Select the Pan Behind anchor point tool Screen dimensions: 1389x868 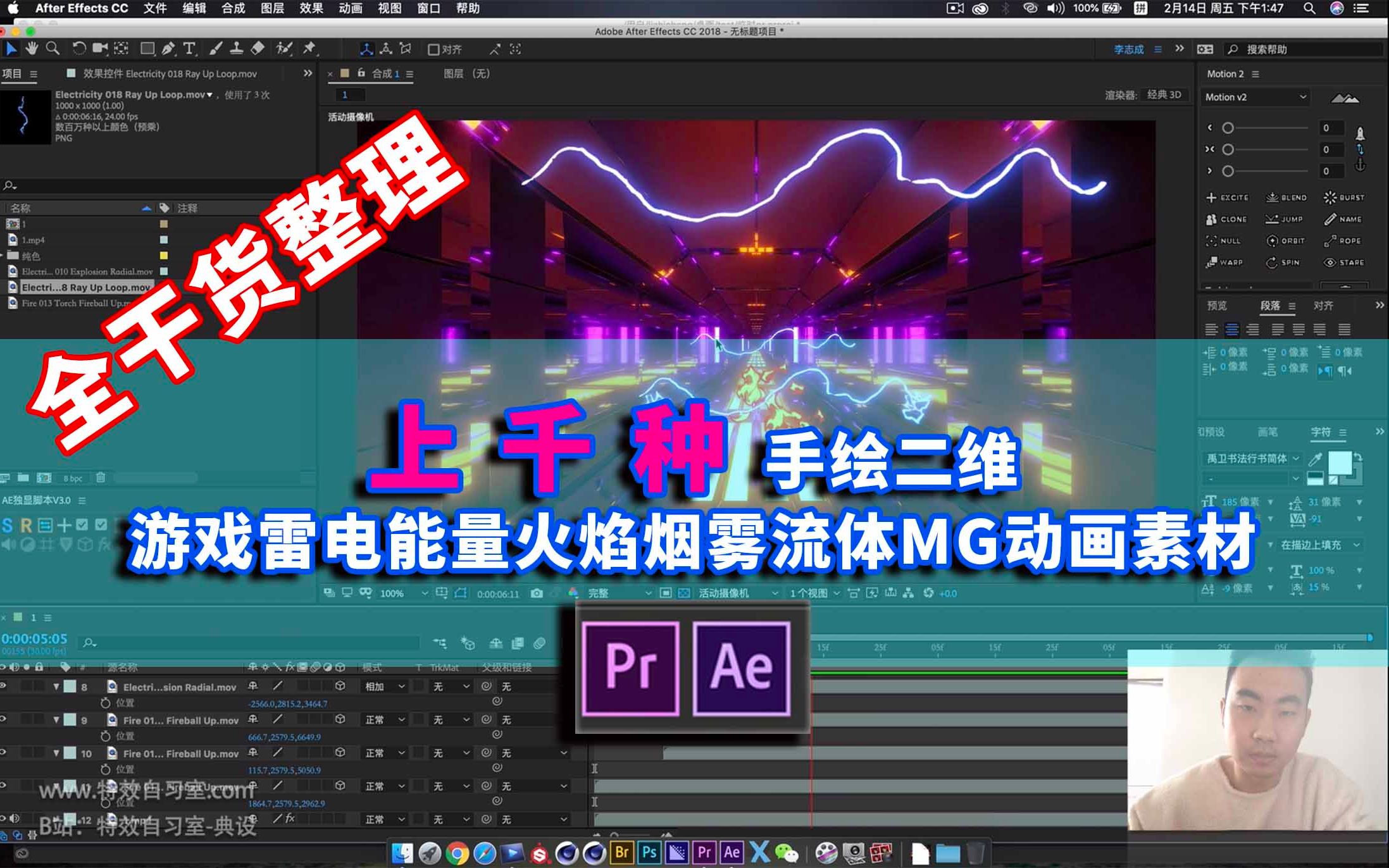(121, 49)
